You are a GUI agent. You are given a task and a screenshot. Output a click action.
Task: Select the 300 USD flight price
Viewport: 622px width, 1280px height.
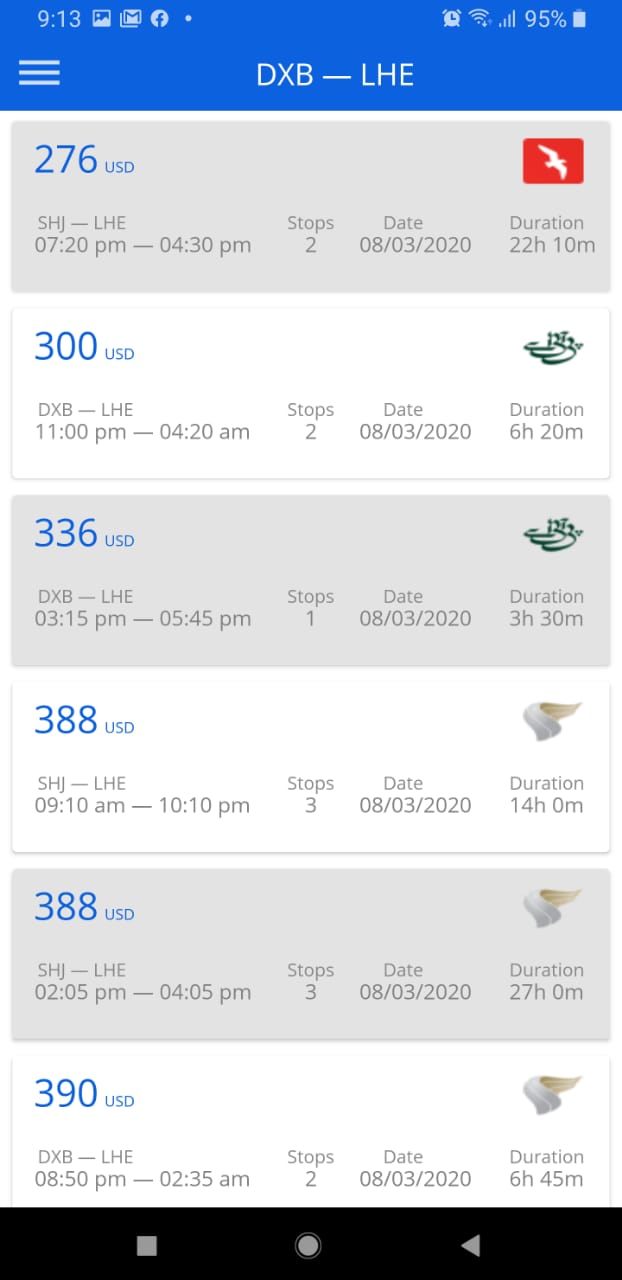point(84,347)
